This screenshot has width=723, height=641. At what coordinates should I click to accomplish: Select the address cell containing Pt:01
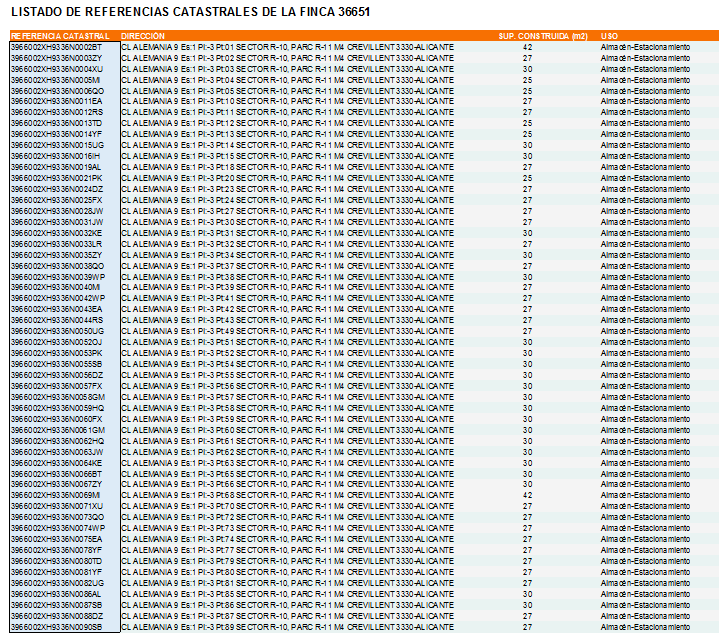pyautogui.click(x=287, y=47)
